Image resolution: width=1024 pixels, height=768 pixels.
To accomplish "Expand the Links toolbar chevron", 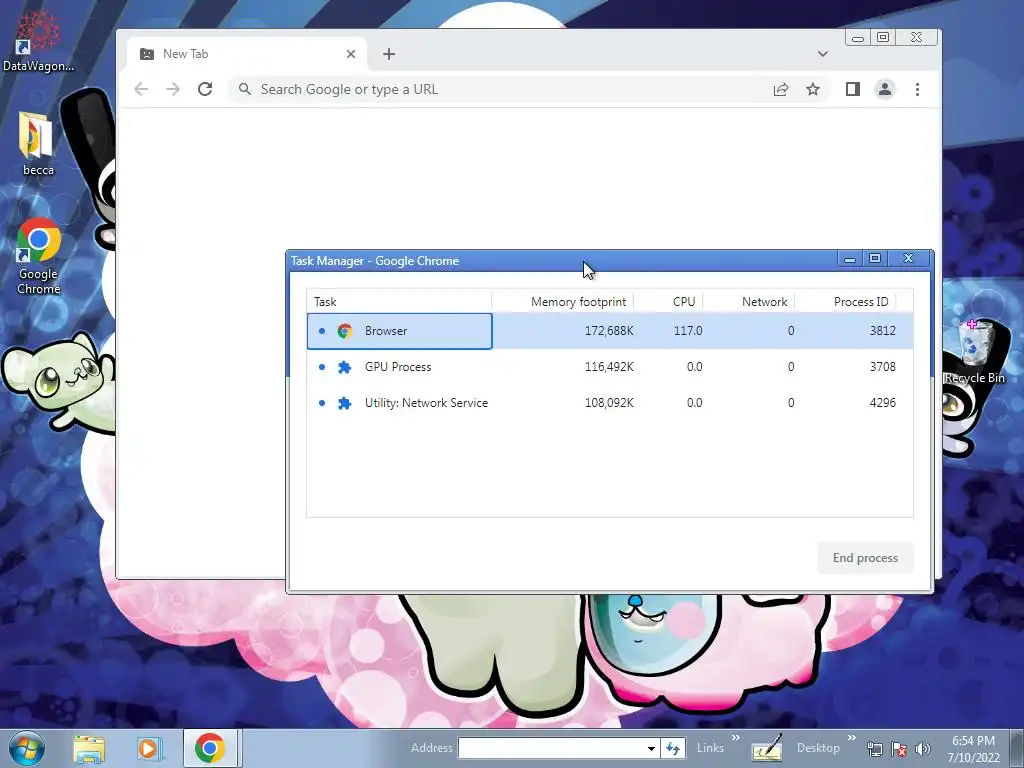I will click(x=736, y=738).
